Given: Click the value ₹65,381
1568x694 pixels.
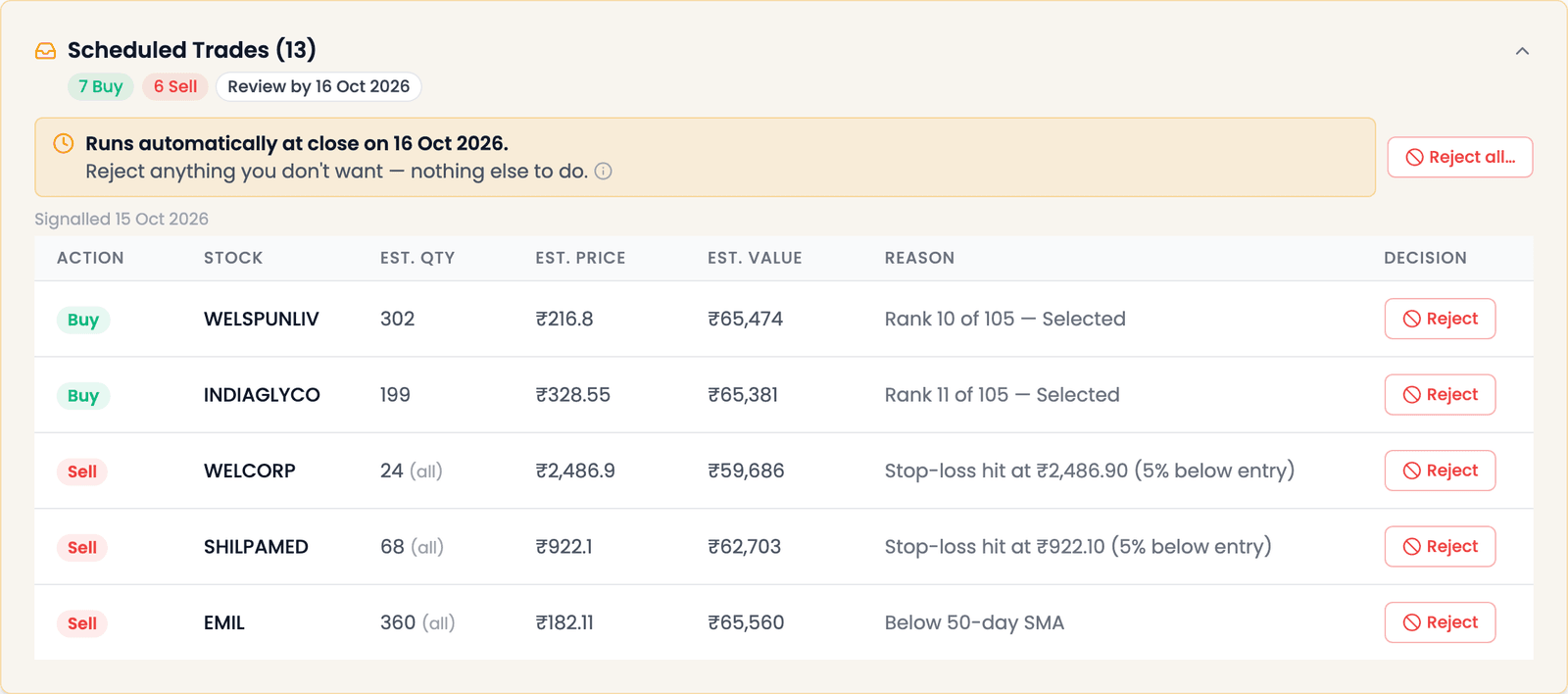Looking at the screenshot, I should (743, 395).
